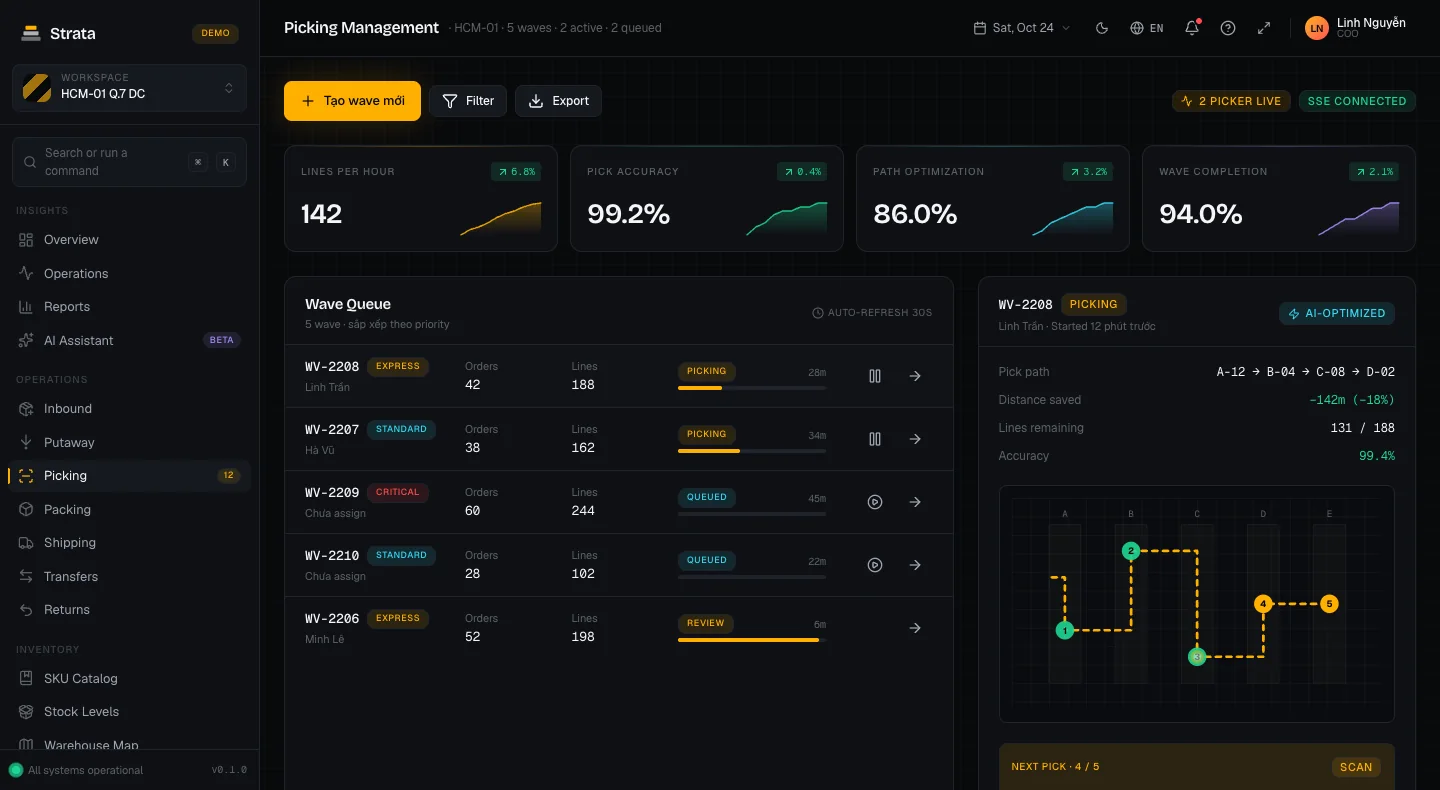Click the Tạo wave mới button

[x=352, y=101]
